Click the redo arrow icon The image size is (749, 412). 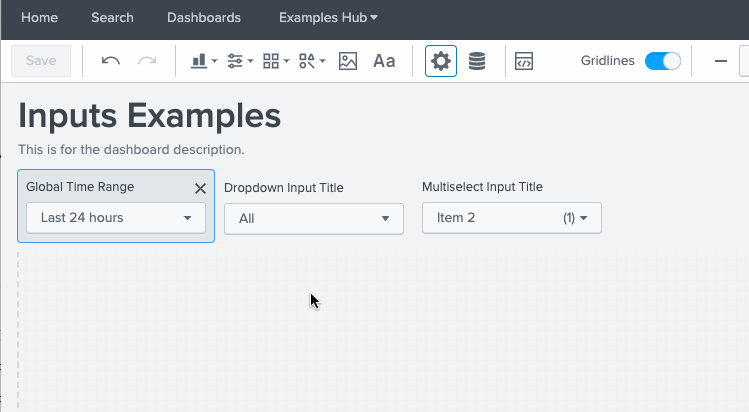coord(147,61)
